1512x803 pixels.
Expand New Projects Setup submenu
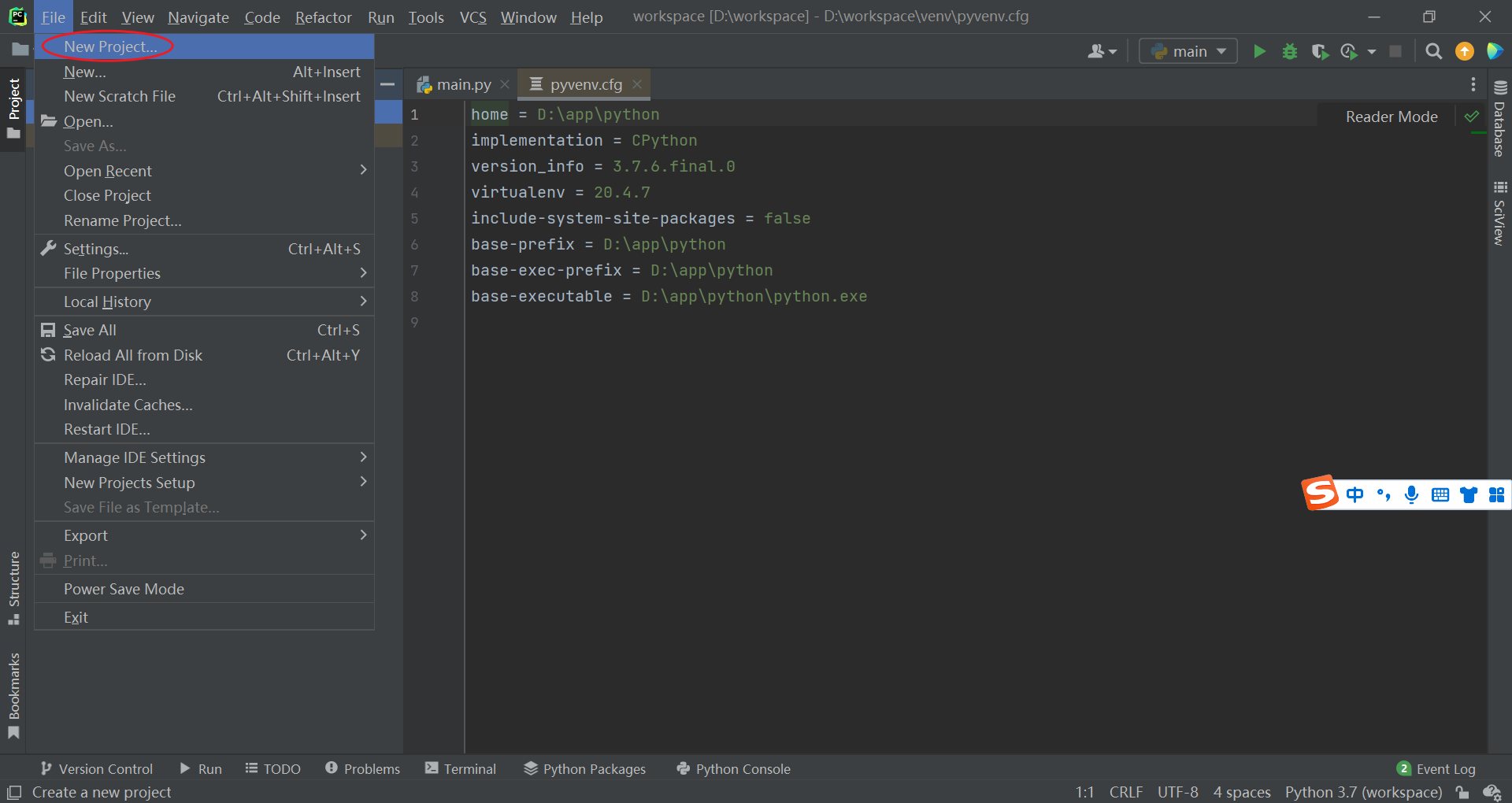tap(204, 483)
